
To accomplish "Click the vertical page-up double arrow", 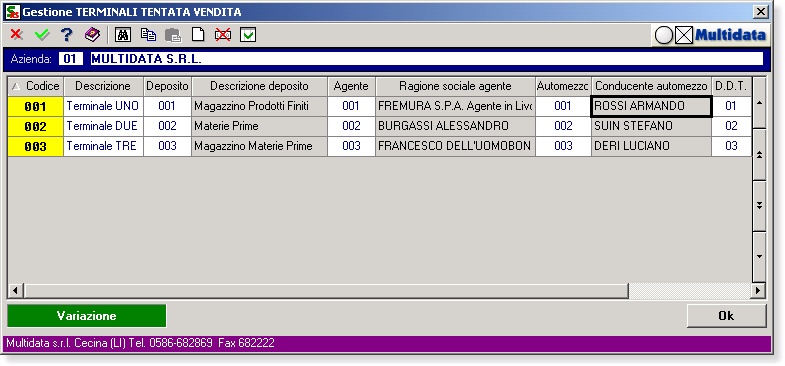I will click(x=759, y=155).
